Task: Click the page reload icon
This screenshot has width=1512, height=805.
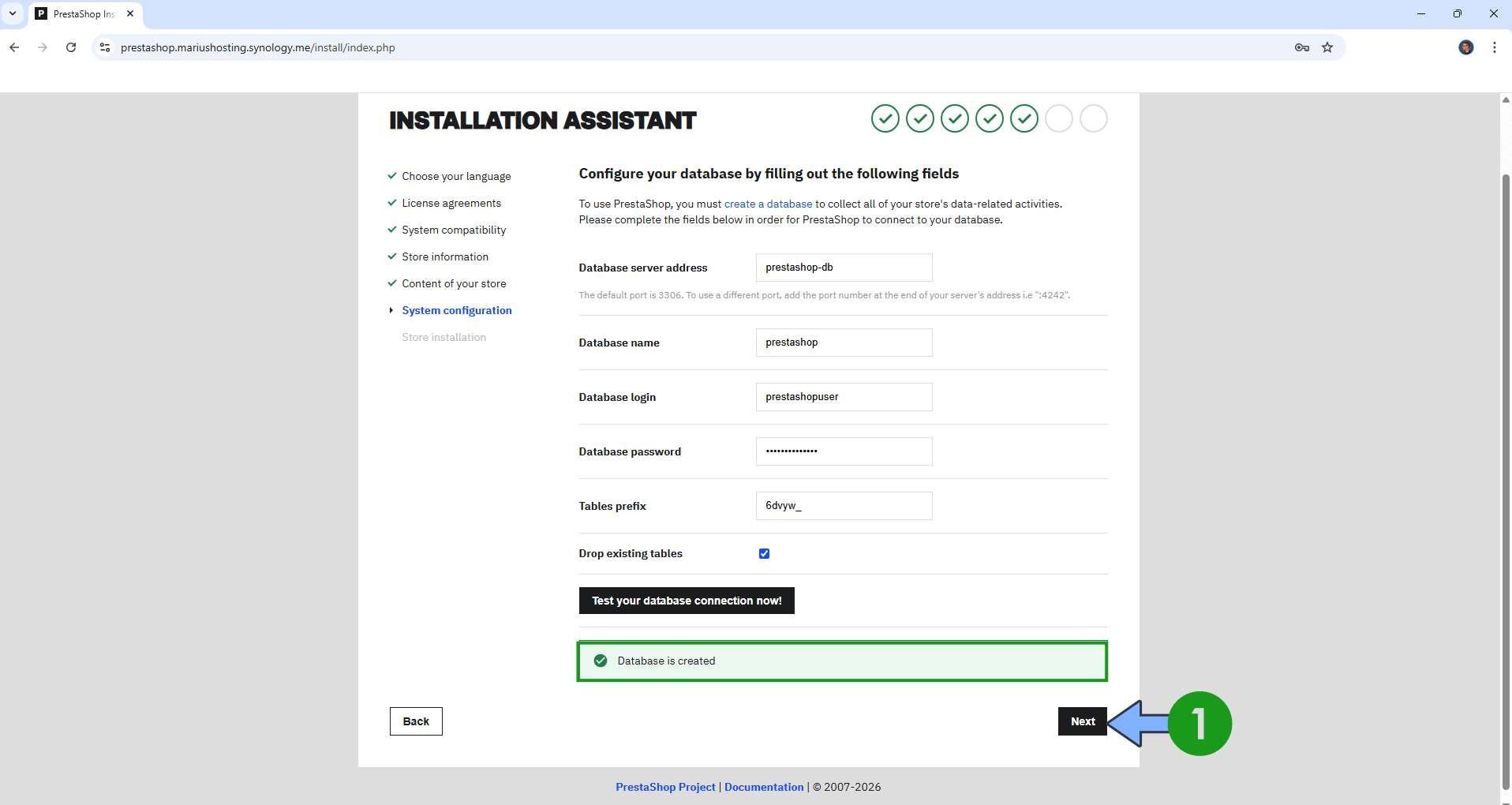Action: (71, 47)
